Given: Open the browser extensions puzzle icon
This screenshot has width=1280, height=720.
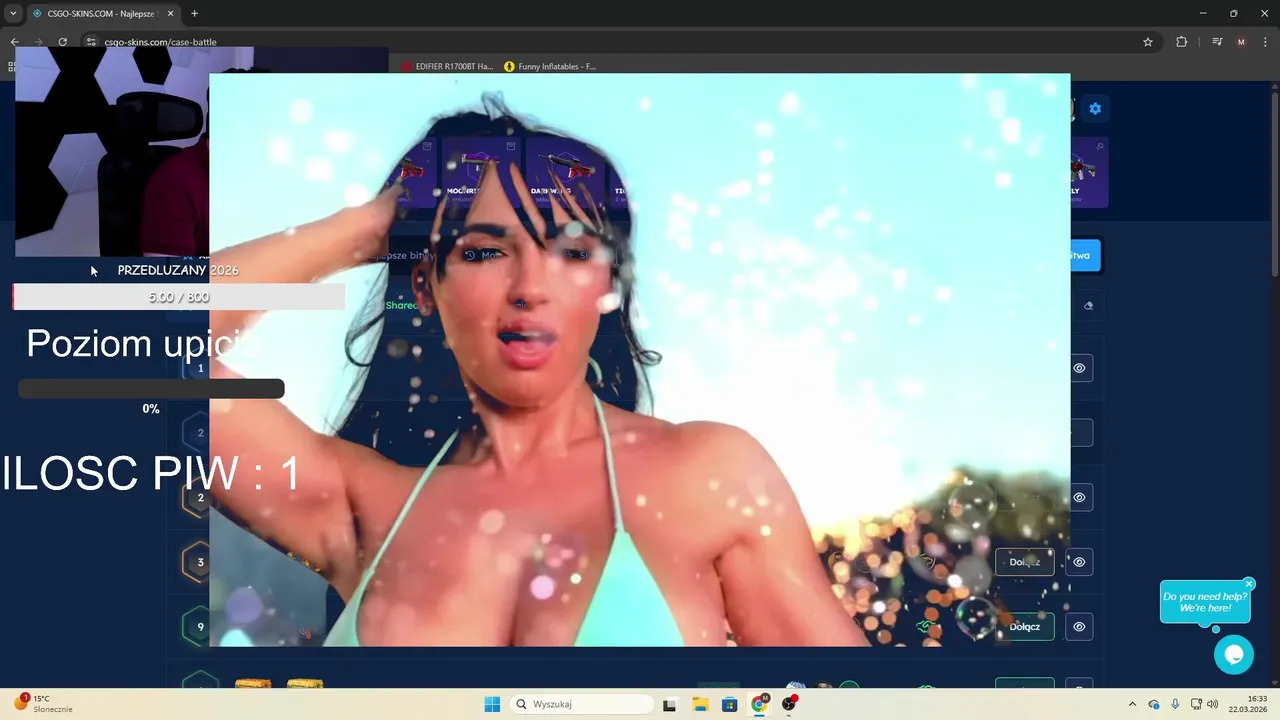Looking at the screenshot, I should pos(1181,42).
